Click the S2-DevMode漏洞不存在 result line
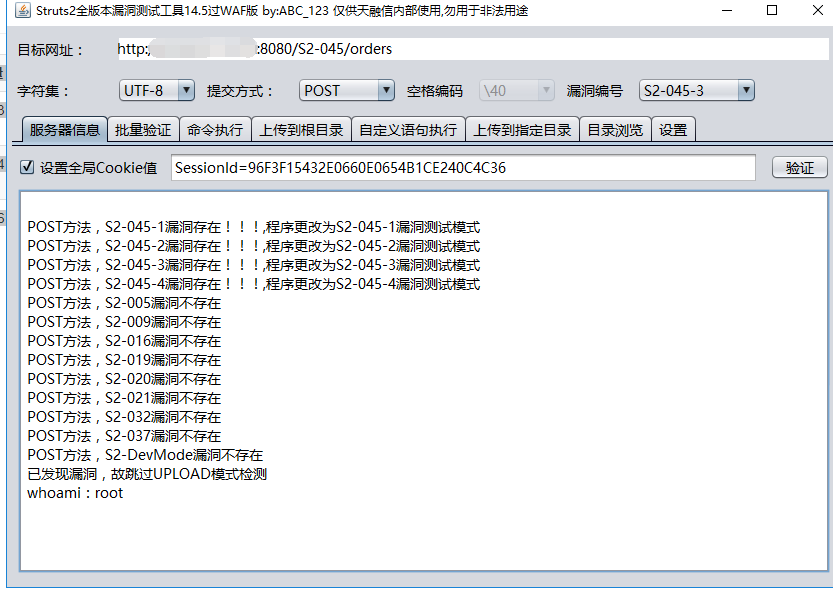833x594 pixels. pos(145,455)
